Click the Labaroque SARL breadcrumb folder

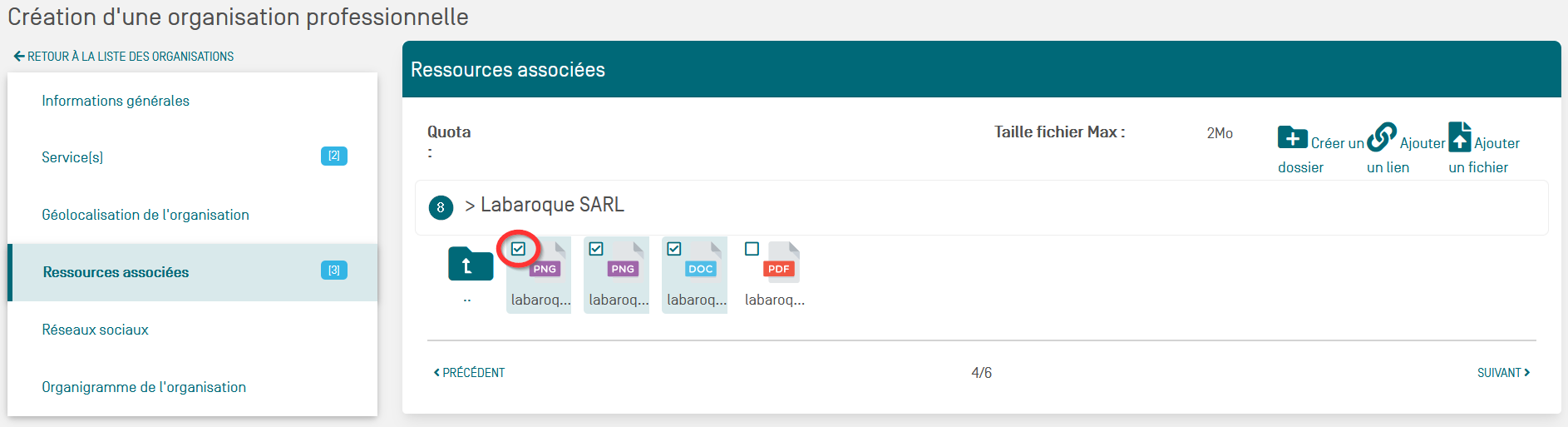(x=552, y=205)
